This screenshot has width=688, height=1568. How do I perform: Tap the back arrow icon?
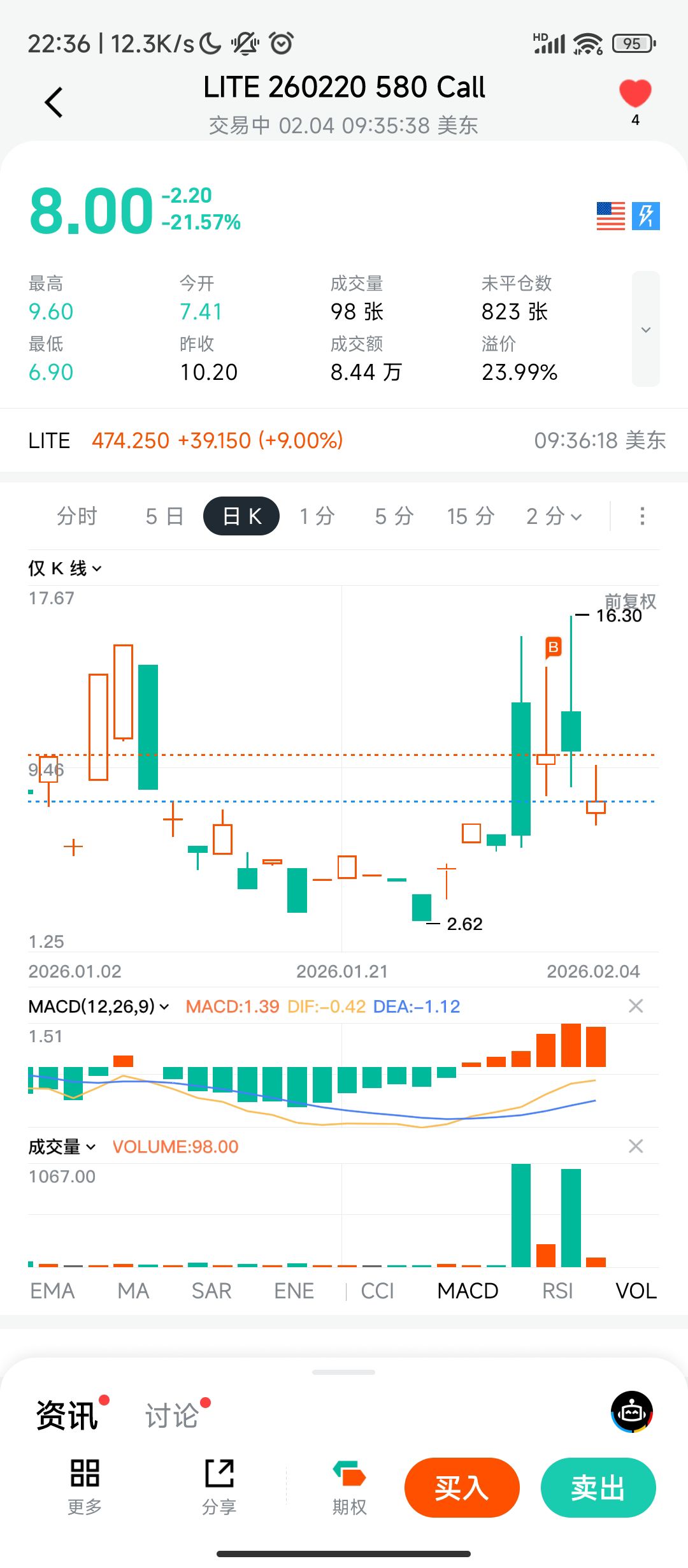tap(54, 103)
